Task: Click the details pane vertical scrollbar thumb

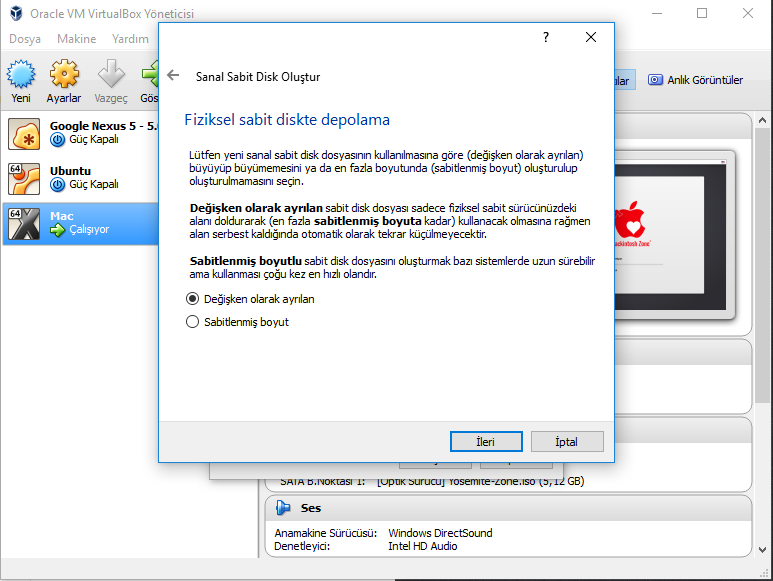Action: pyautogui.click(x=762, y=266)
